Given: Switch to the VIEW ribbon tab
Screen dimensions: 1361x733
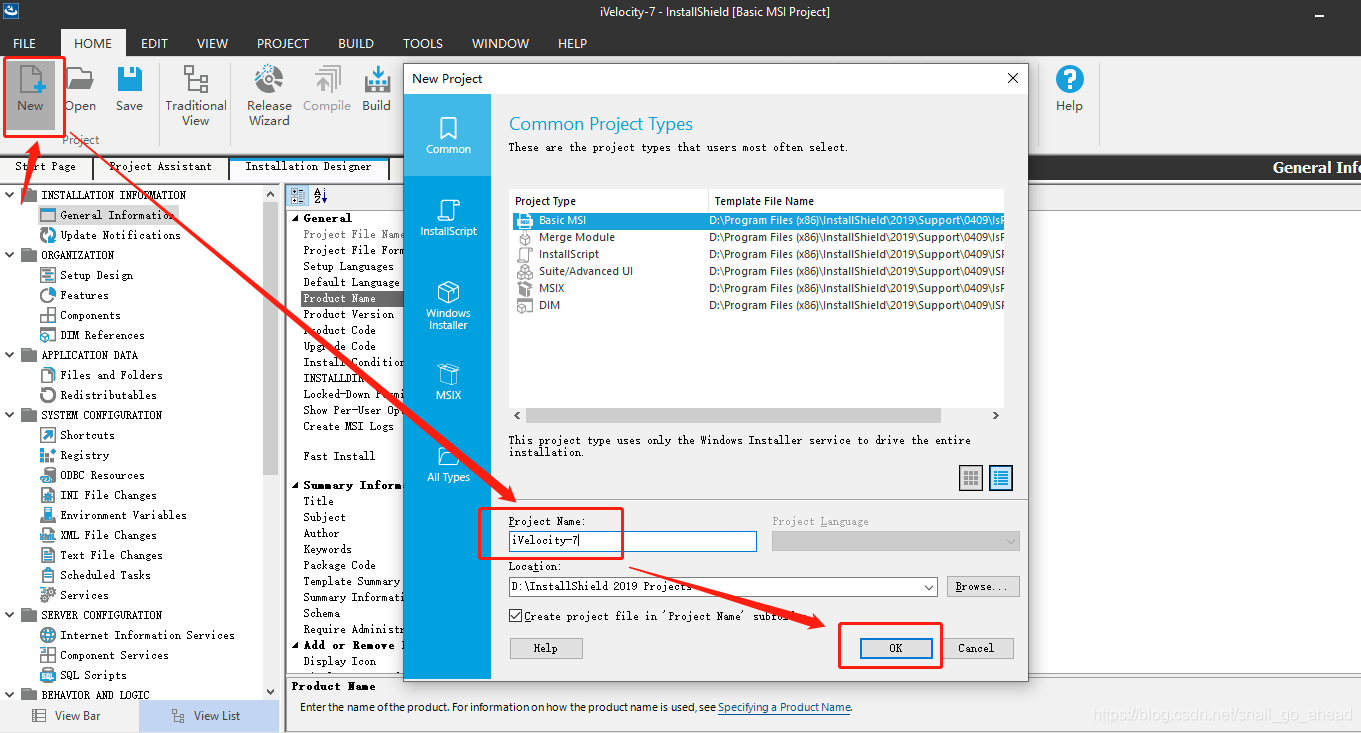Looking at the screenshot, I should click(212, 44).
